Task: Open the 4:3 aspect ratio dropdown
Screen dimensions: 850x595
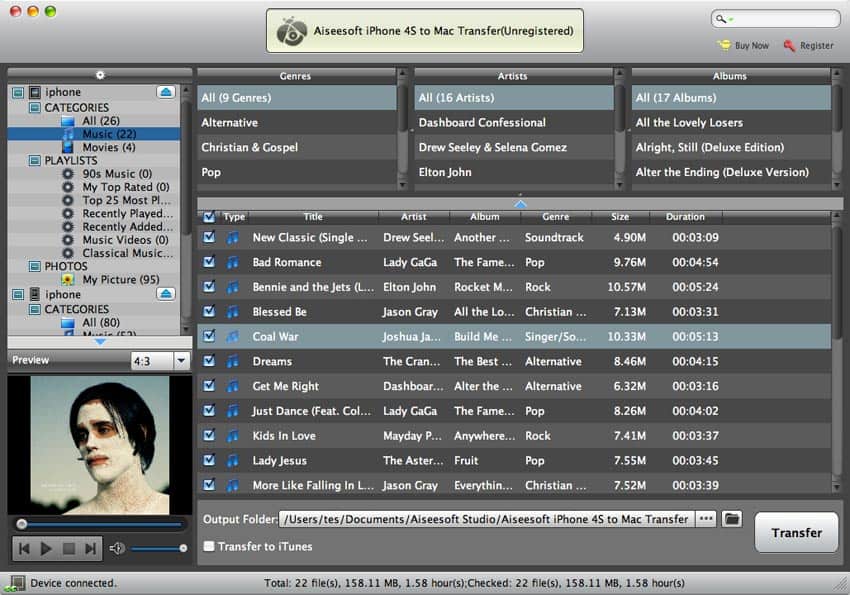Action: pyautogui.click(x=181, y=360)
